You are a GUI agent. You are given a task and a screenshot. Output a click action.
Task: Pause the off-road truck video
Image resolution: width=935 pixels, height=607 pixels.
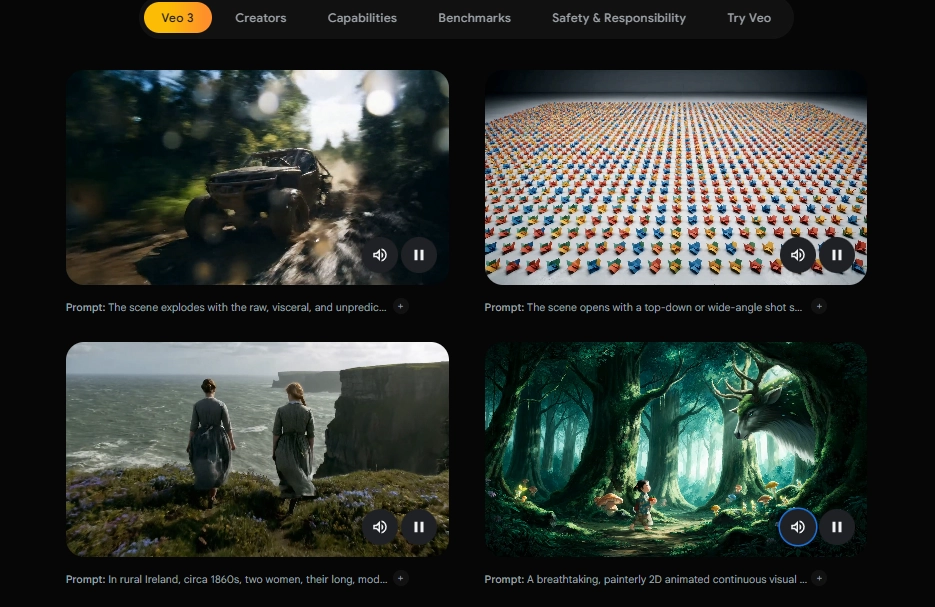pyautogui.click(x=419, y=255)
